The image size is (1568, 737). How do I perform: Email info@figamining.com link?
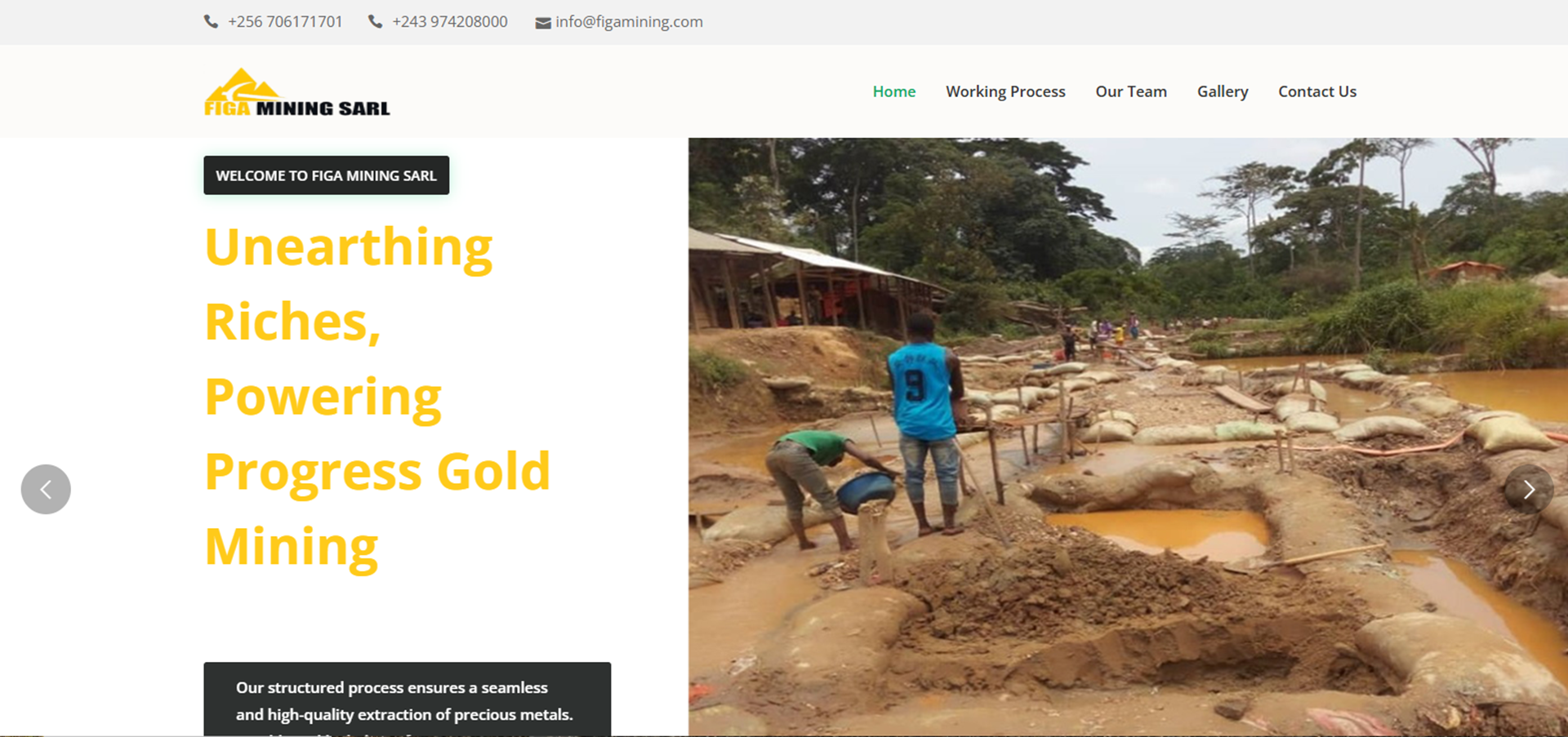[x=629, y=22]
